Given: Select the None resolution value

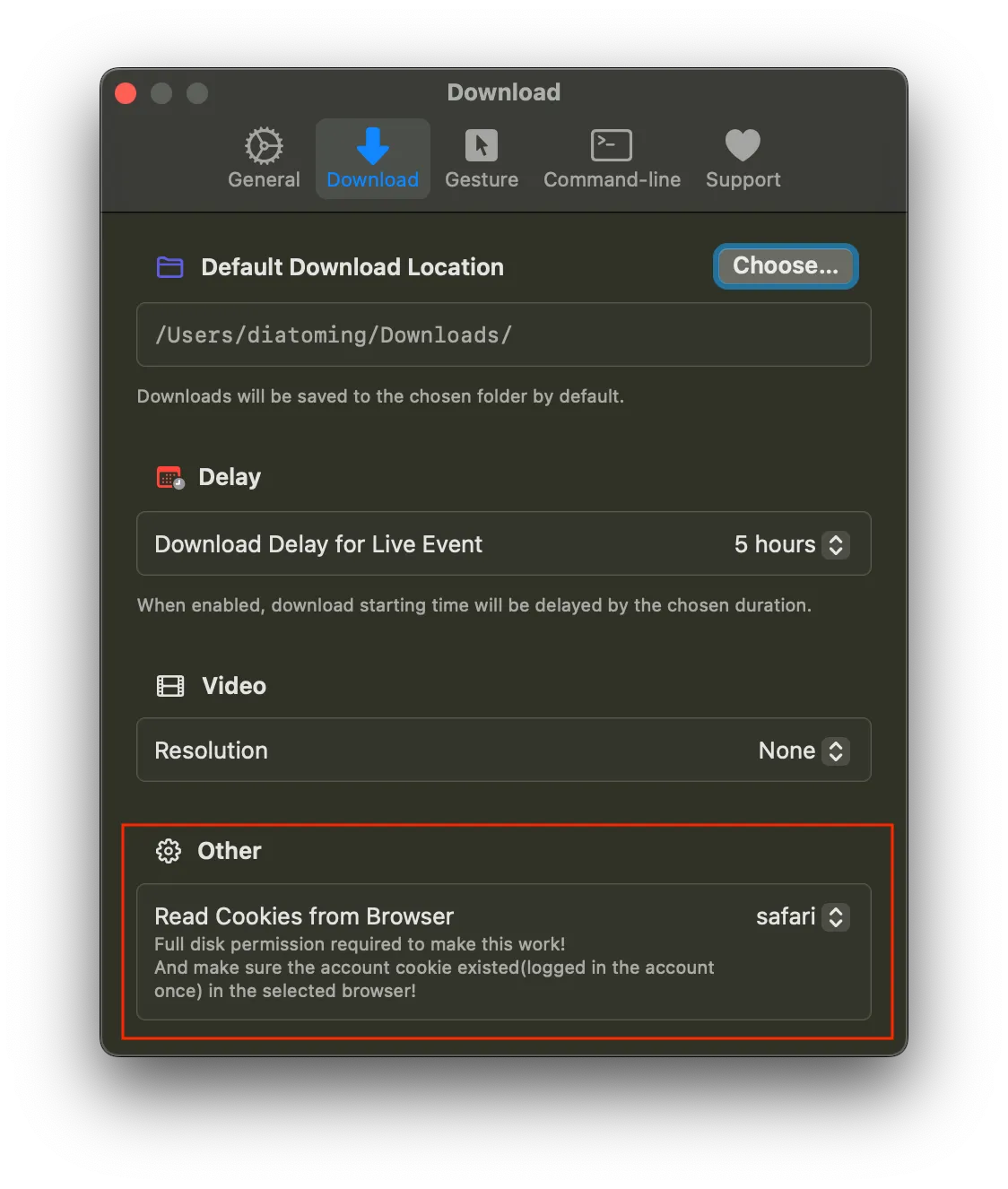Looking at the screenshot, I should [786, 751].
